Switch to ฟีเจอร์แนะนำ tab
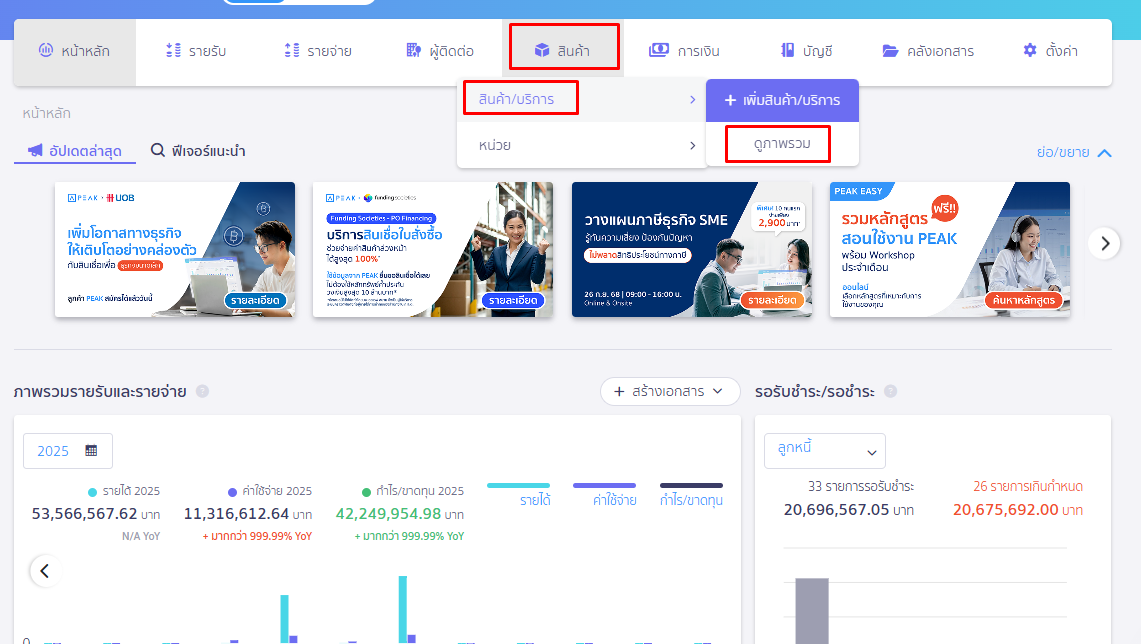 pos(198,151)
